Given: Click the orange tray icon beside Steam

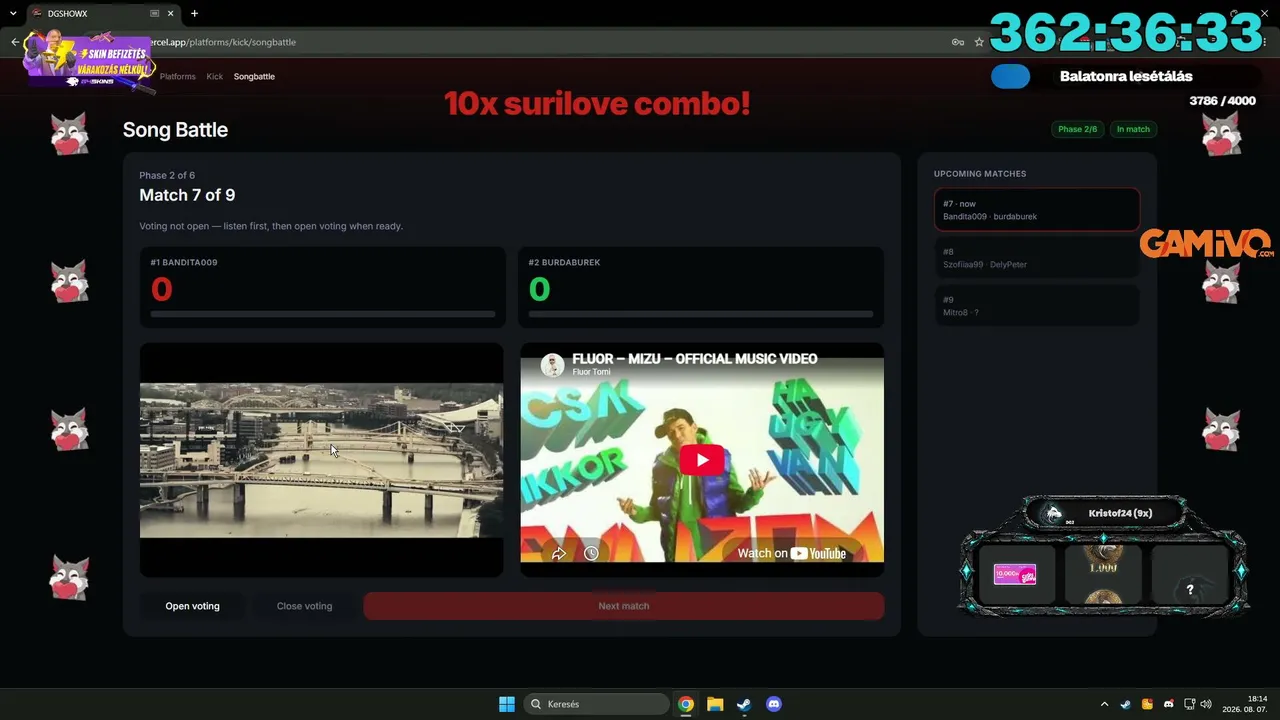Looking at the screenshot, I should click(x=1147, y=704).
